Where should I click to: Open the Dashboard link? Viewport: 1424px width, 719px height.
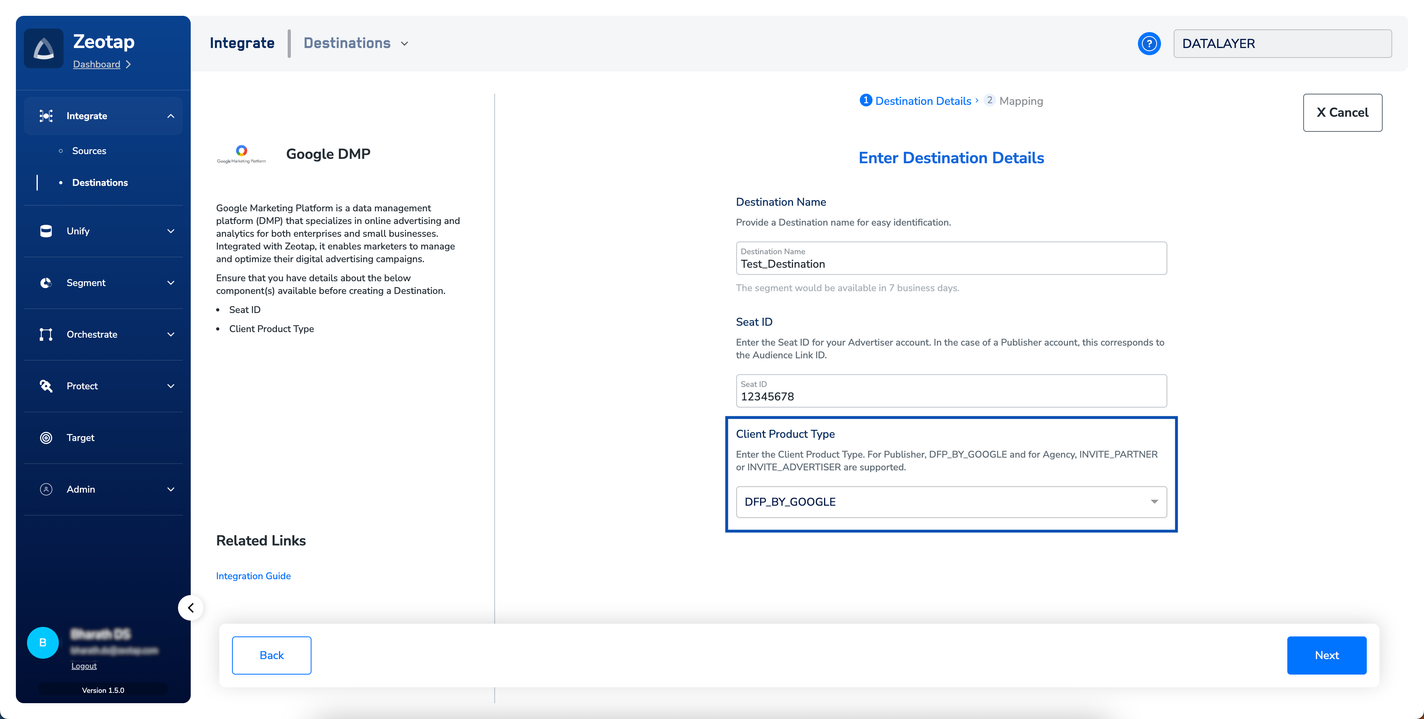pos(97,64)
